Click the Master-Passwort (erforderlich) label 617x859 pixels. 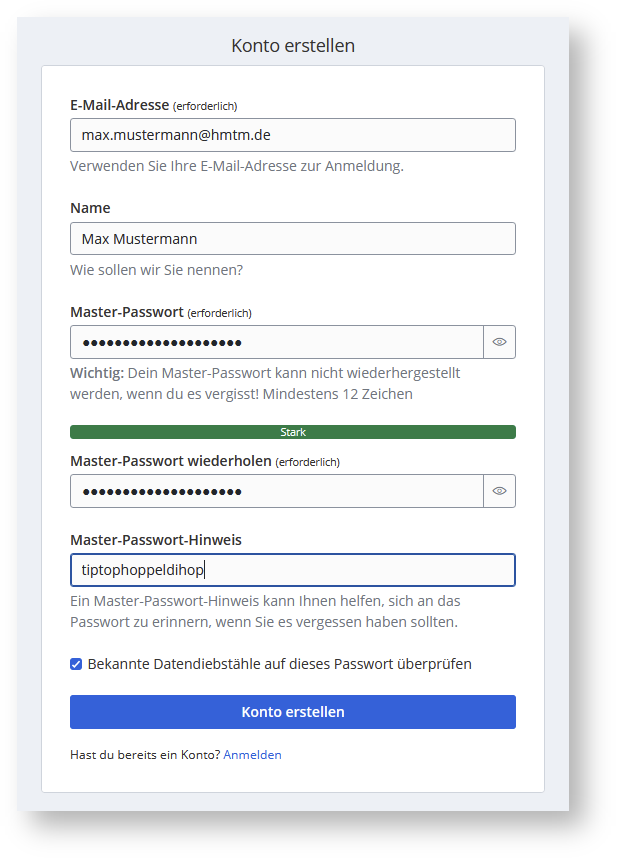(x=127, y=312)
